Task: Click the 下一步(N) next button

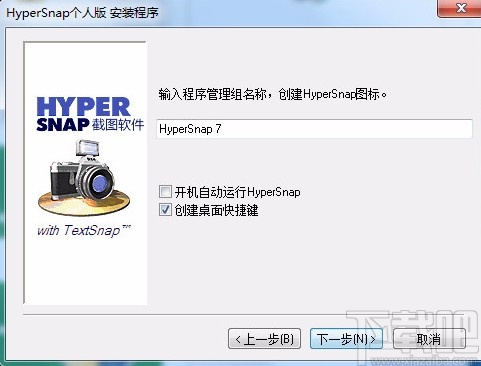Action: pyautogui.click(x=346, y=339)
